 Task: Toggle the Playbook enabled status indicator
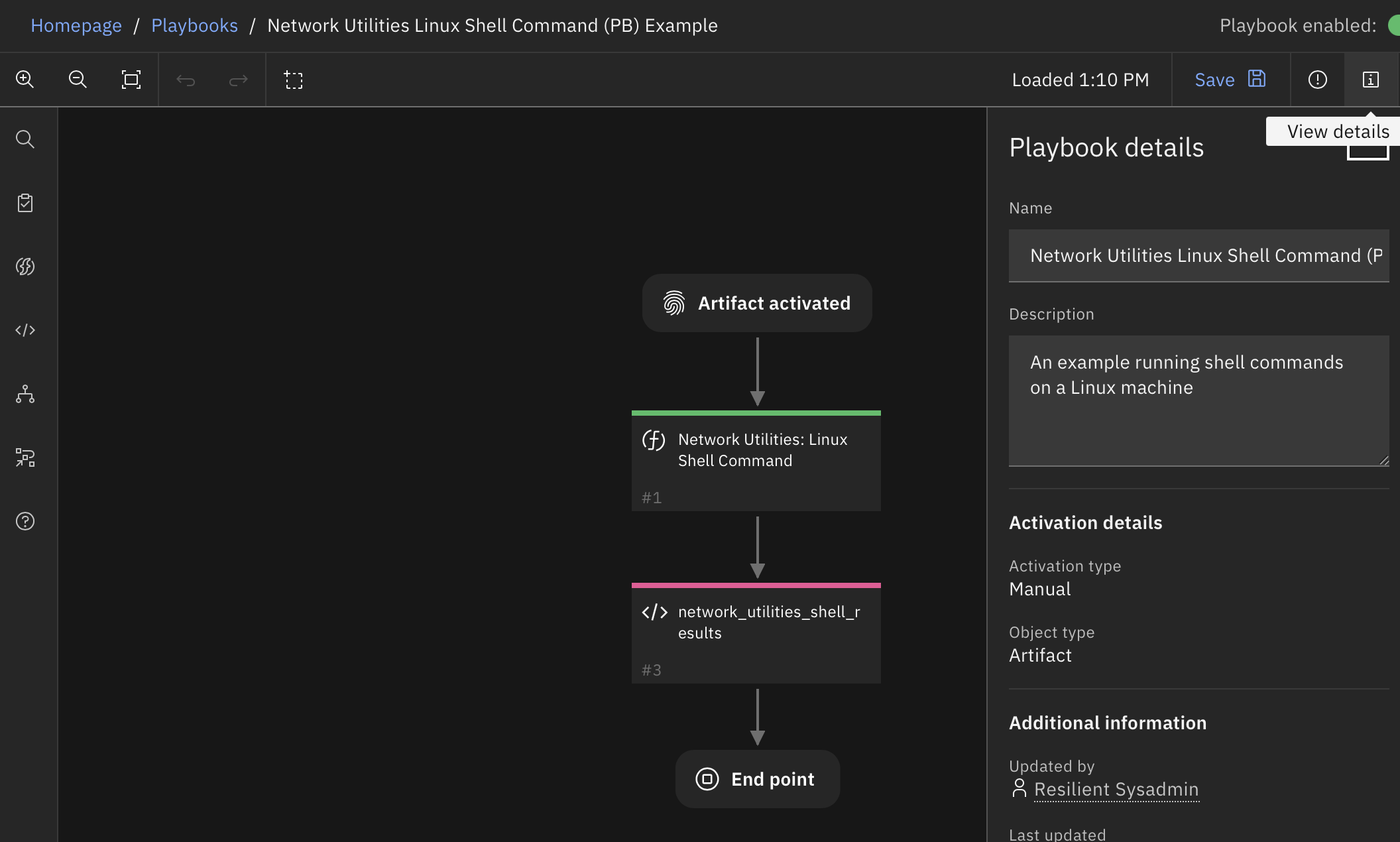[x=1394, y=25]
